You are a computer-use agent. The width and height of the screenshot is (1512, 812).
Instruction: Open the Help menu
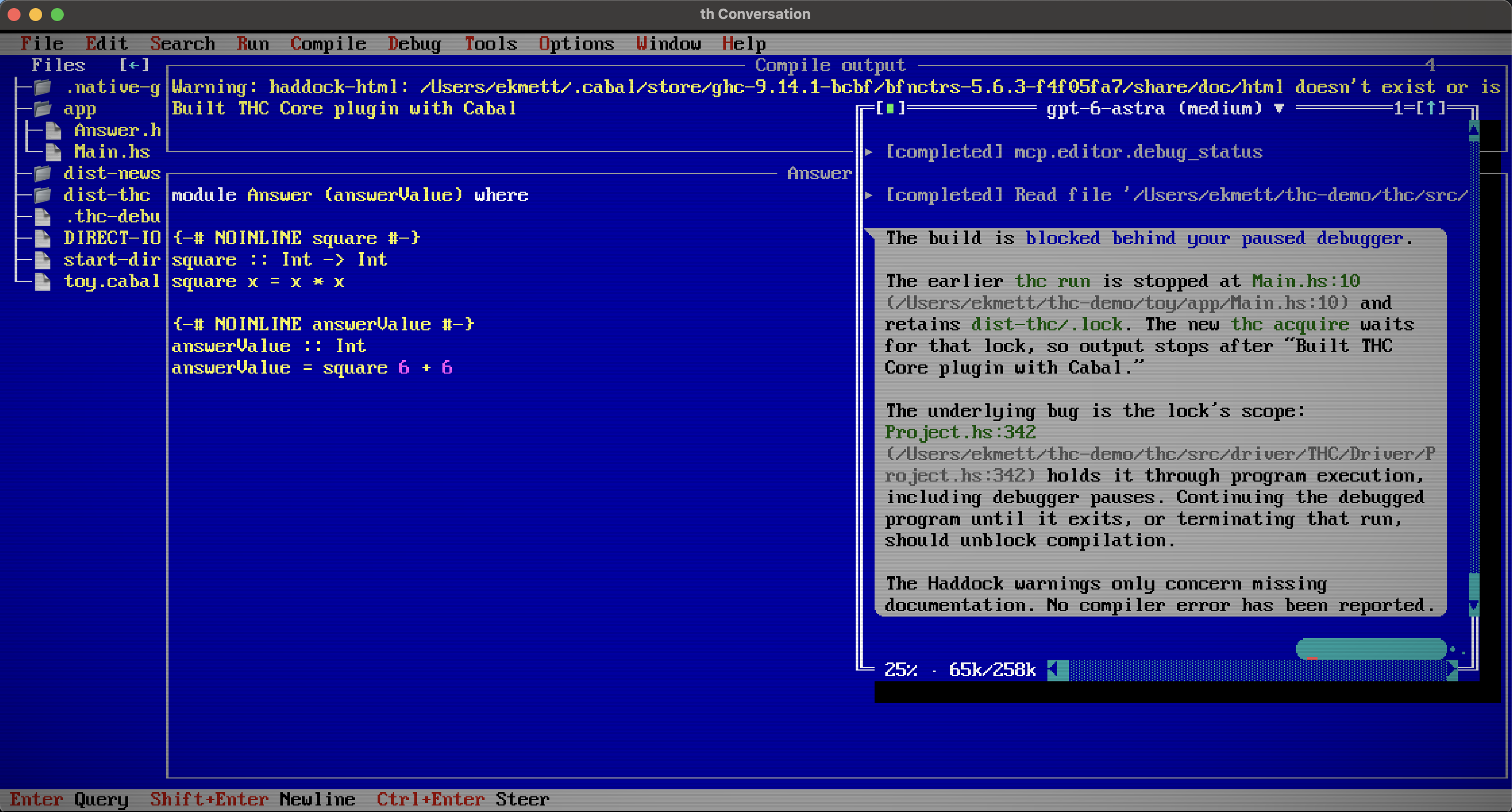click(x=744, y=43)
